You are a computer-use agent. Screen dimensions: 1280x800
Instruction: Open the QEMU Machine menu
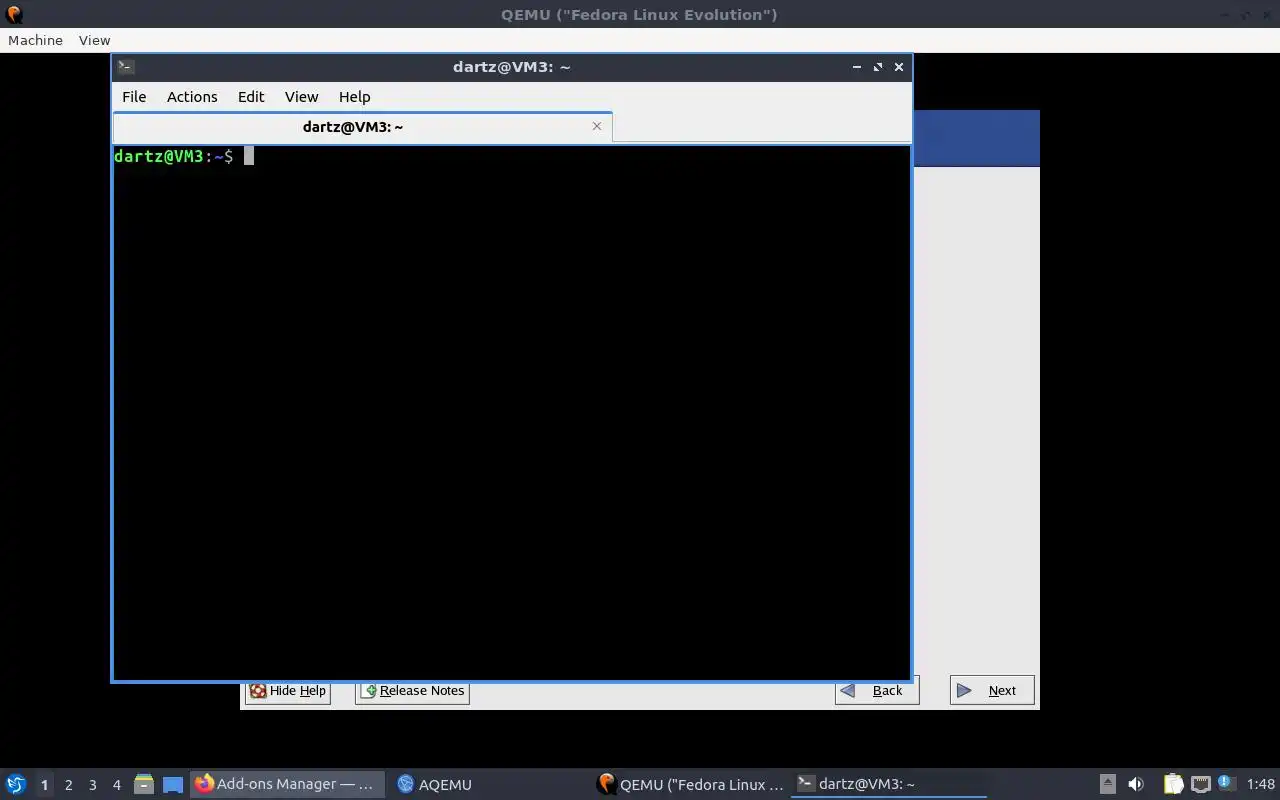pos(35,40)
